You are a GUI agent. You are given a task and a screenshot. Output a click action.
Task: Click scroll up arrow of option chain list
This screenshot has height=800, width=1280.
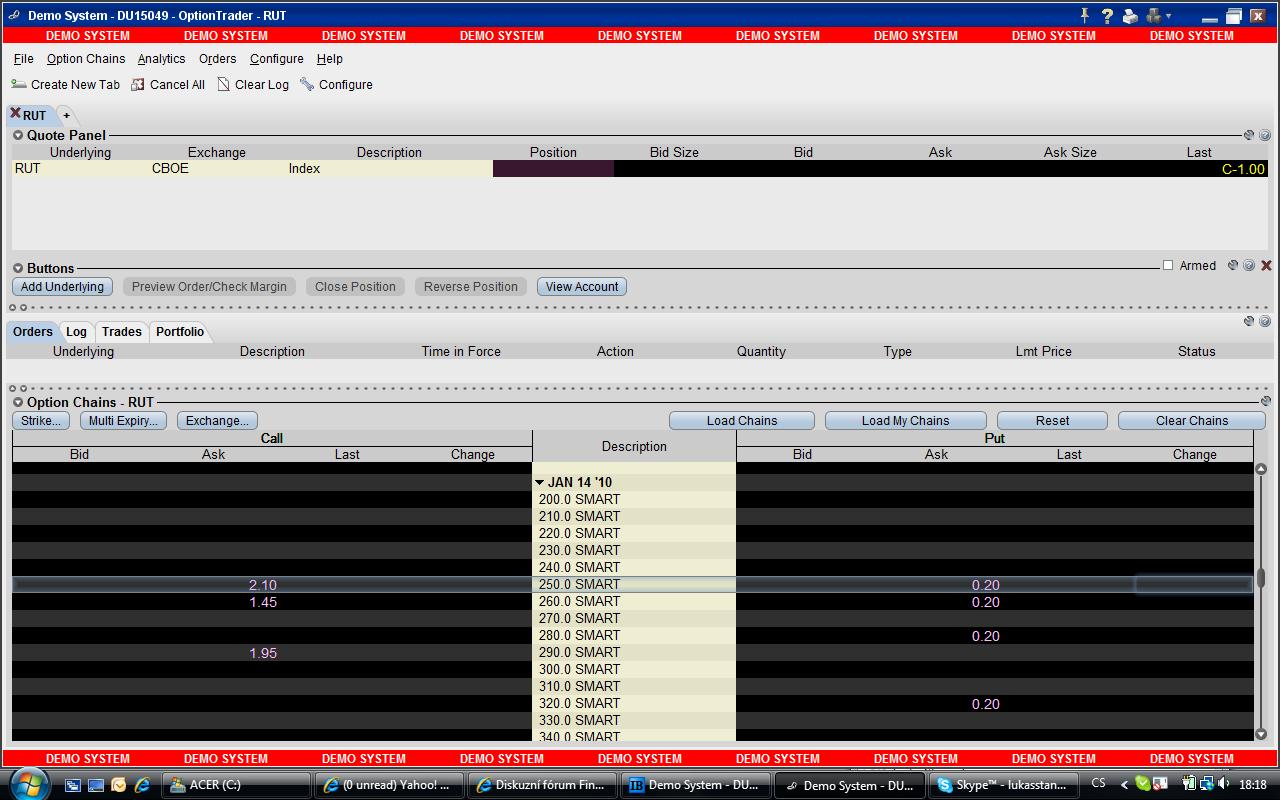pyautogui.click(x=1261, y=469)
